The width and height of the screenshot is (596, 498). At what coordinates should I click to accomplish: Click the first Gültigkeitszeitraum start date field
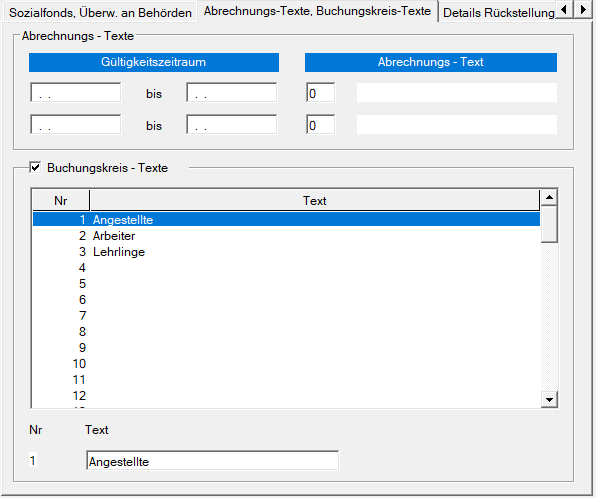76,92
